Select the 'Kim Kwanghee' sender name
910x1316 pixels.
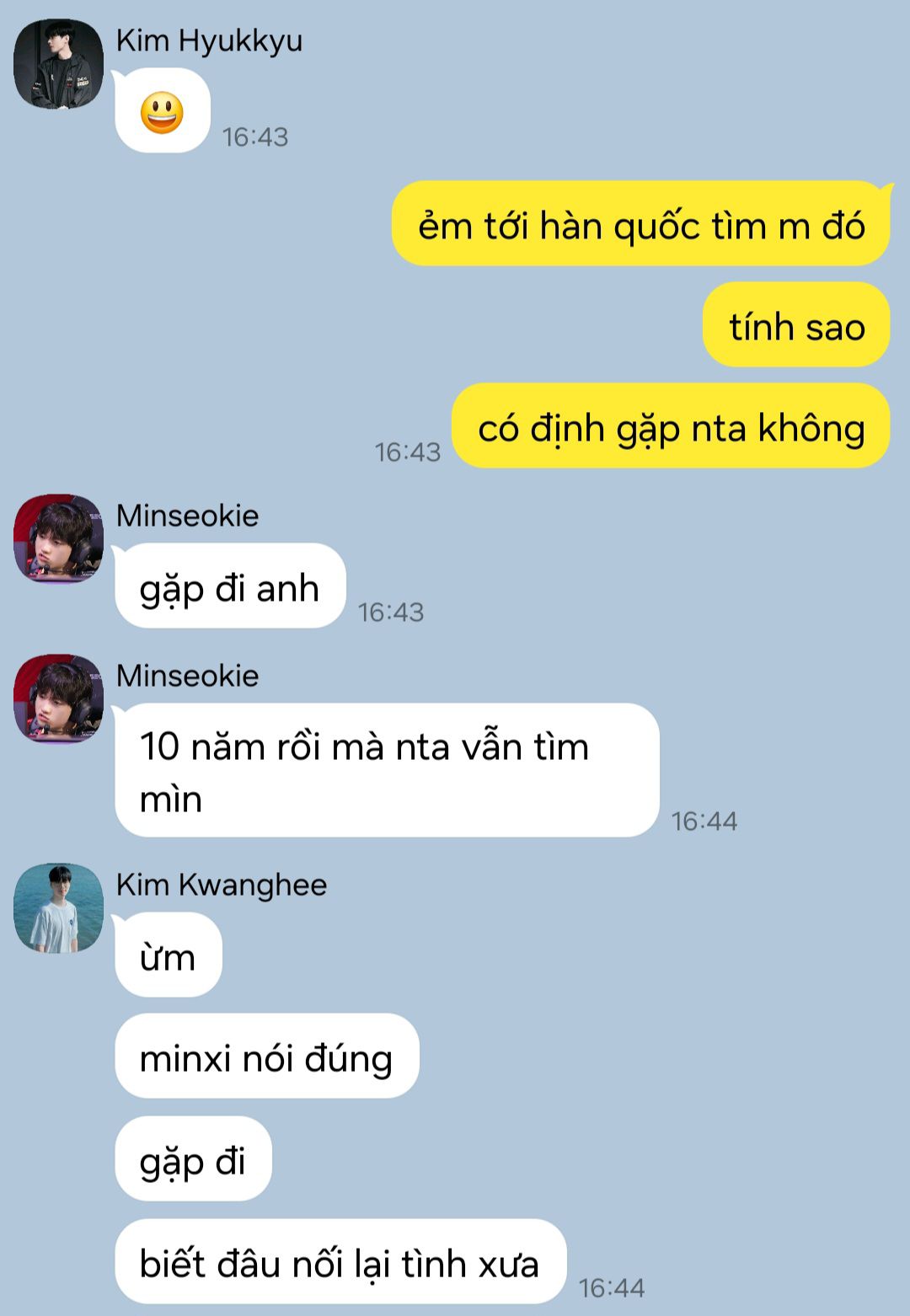click(222, 885)
